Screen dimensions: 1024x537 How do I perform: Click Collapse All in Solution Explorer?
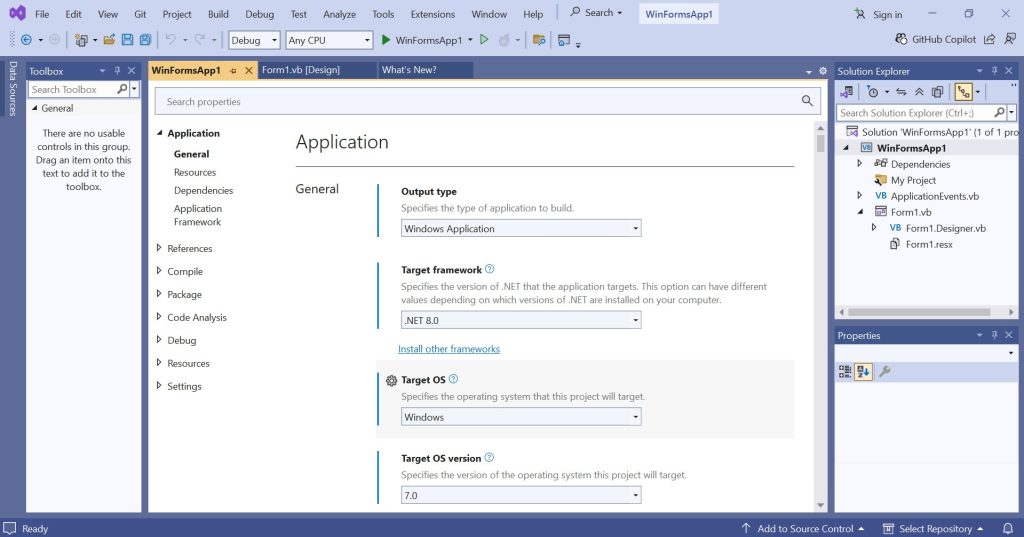919,92
